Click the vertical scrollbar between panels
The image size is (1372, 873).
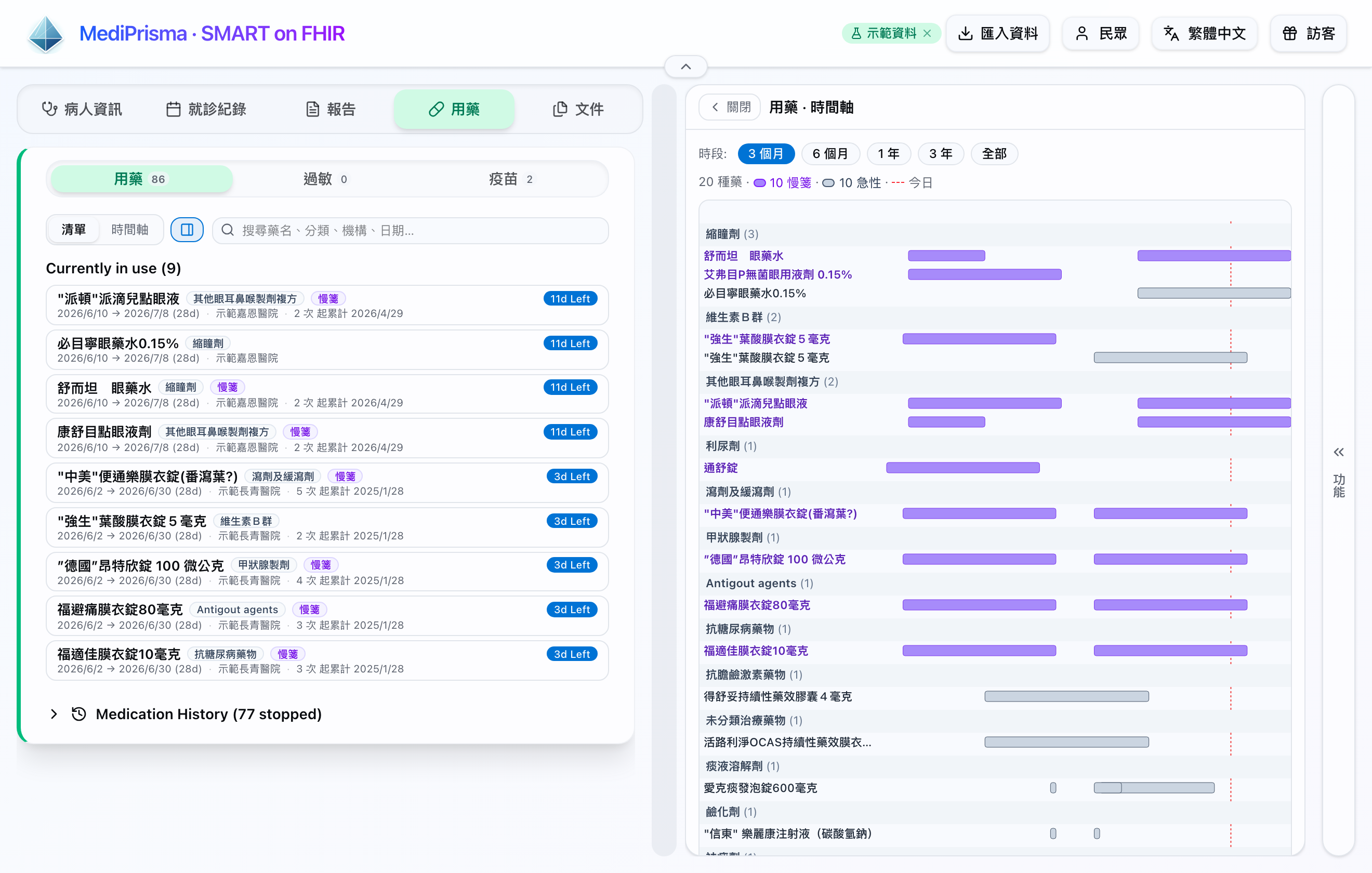pos(663,470)
